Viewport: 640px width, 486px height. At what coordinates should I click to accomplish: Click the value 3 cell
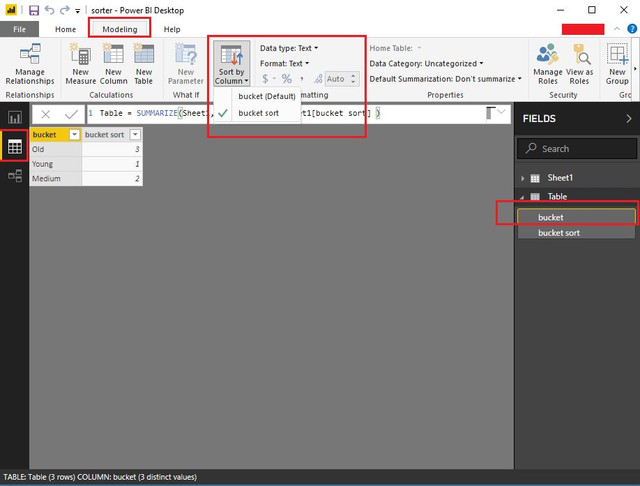(x=112, y=149)
